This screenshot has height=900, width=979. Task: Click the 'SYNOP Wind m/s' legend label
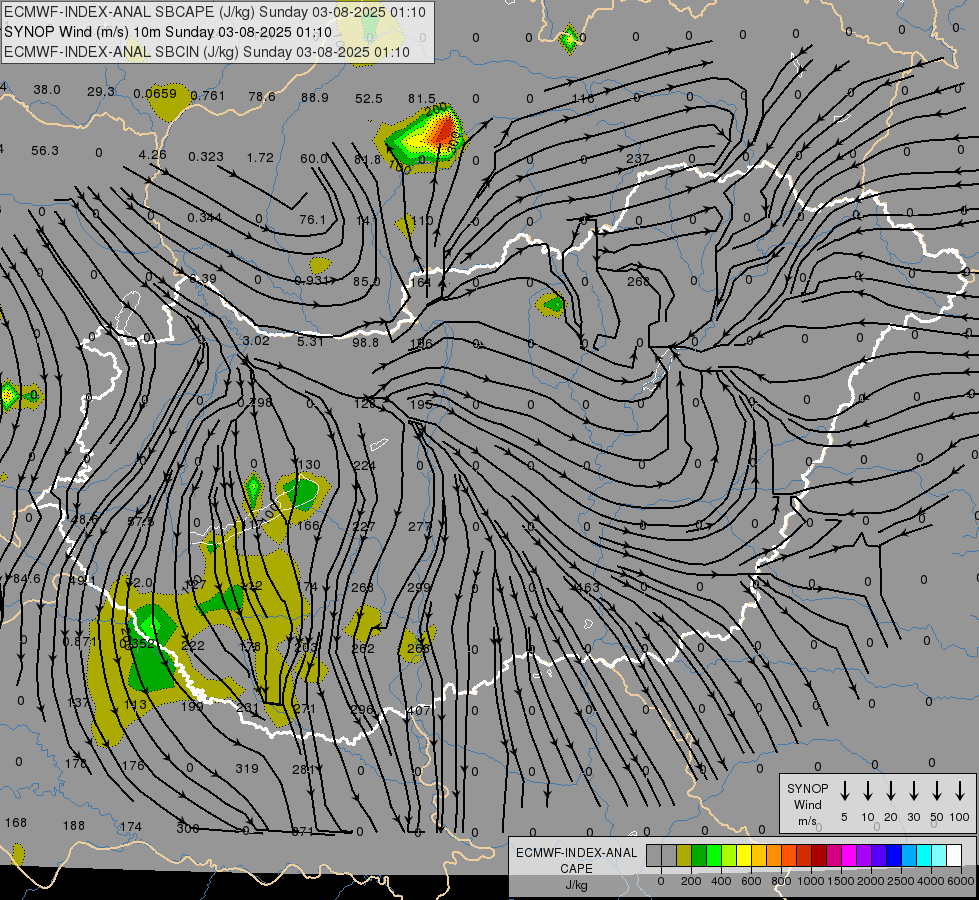pos(807,804)
